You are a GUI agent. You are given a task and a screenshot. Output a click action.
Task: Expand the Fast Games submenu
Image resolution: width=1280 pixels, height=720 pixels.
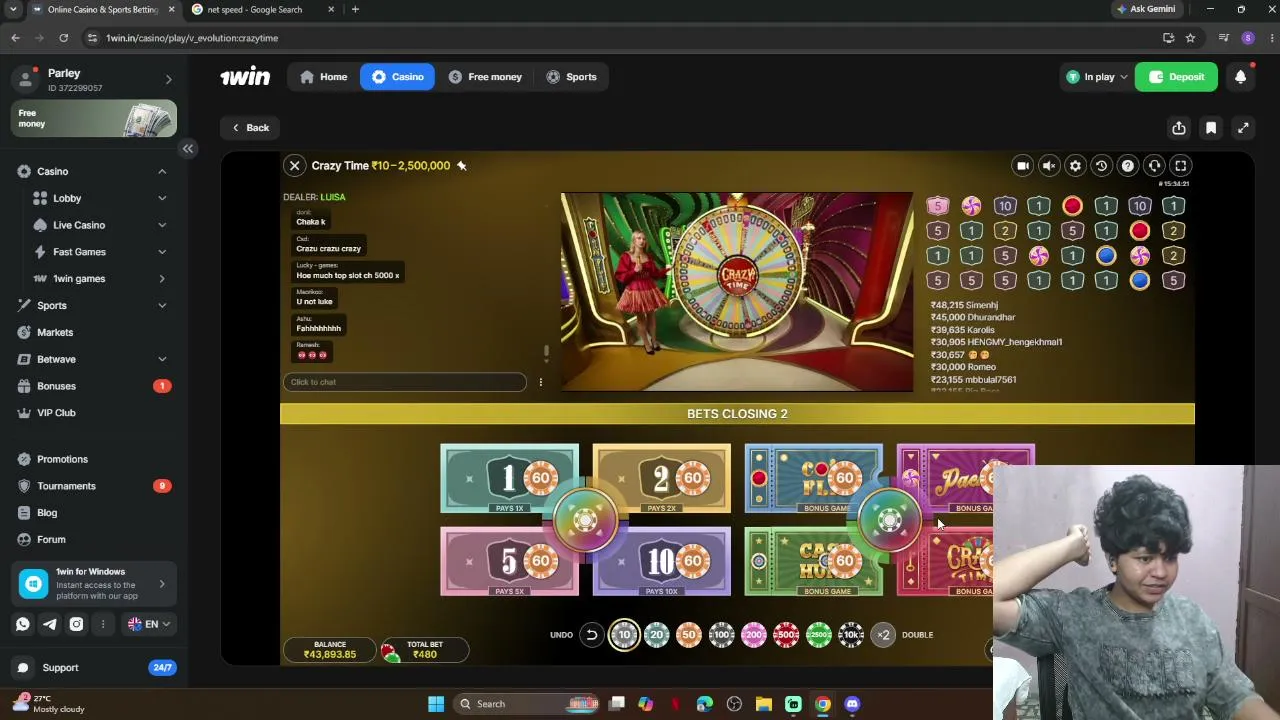tap(162, 252)
